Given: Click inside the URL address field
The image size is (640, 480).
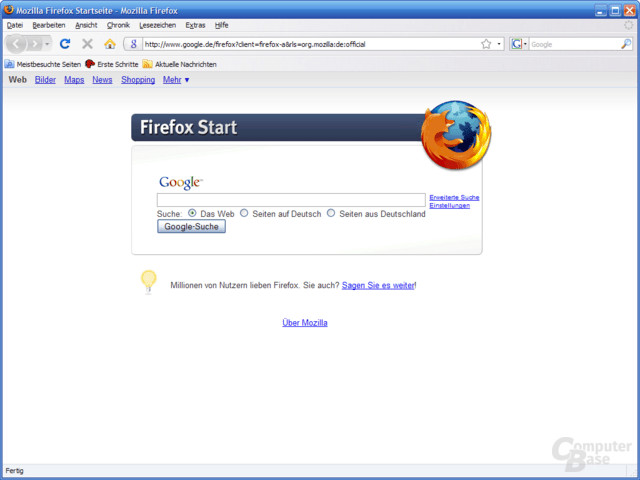Looking at the screenshot, I should click(311, 44).
